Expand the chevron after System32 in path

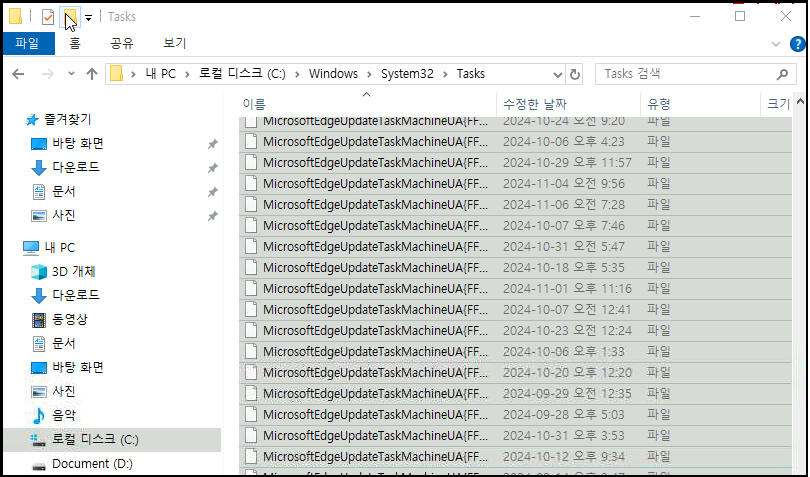[445, 74]
